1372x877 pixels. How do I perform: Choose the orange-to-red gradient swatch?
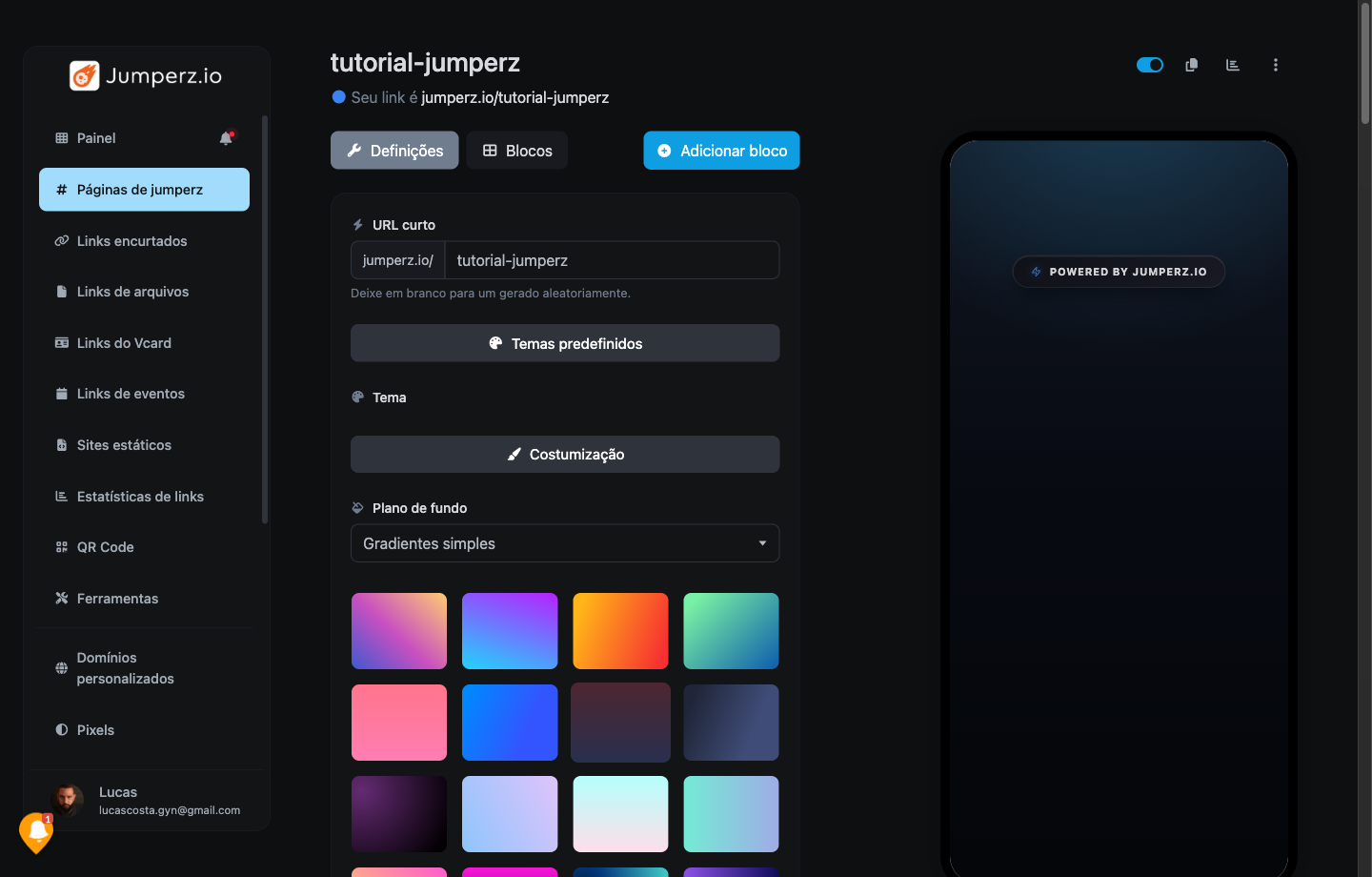620,631
